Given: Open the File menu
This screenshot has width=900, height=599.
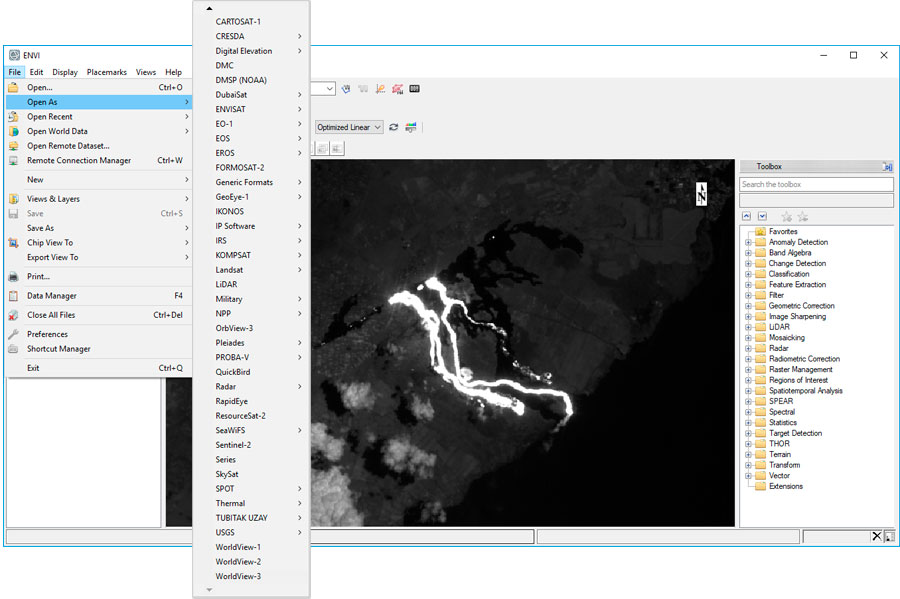Looking at the screenshot, I should [x=14, y=72].
